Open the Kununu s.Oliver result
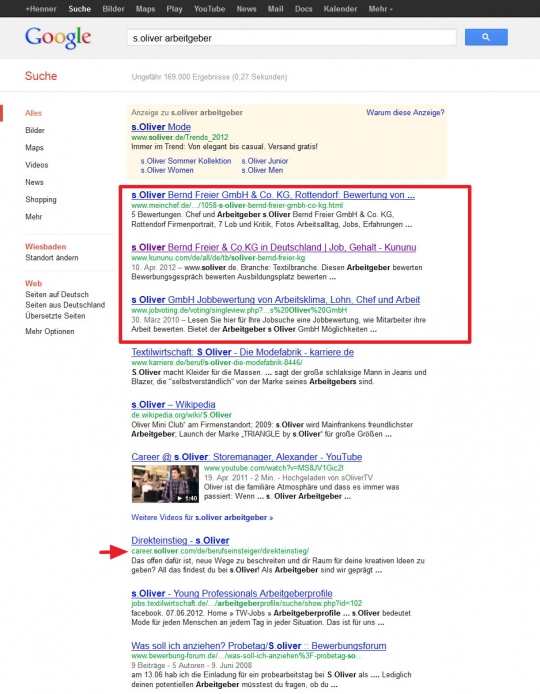Viewport: 540px width, 694px height. point(274,247)
